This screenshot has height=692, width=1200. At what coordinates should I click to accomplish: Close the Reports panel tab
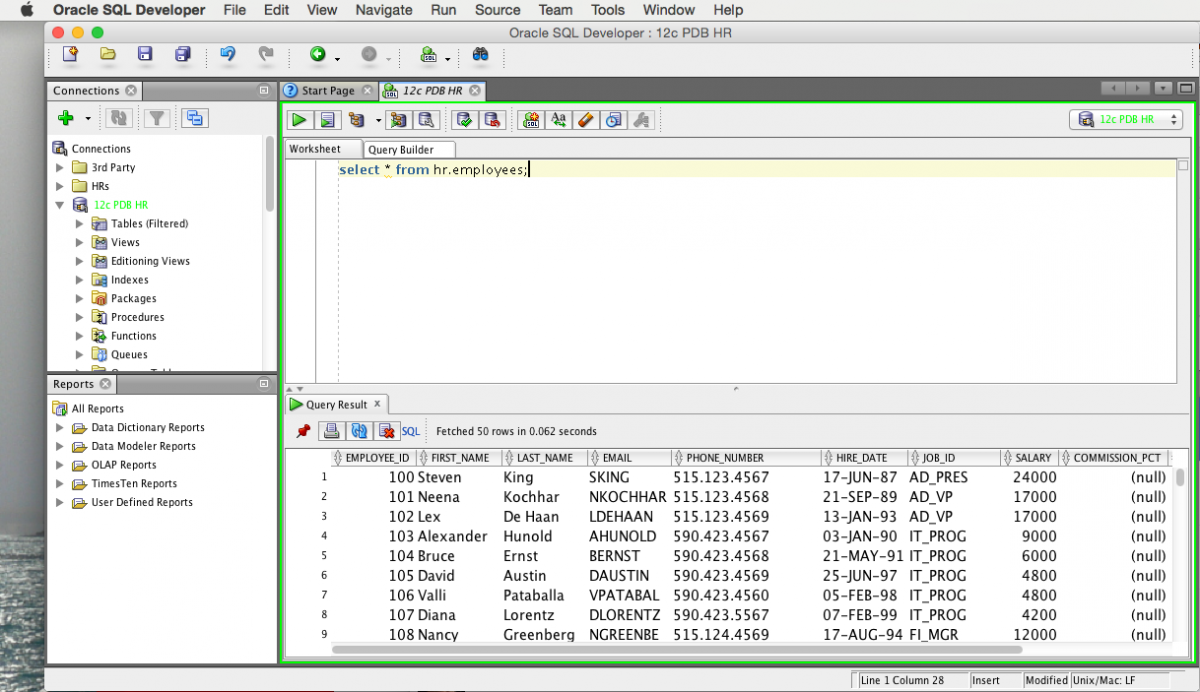pyautogui.click(x=106, y=384)
